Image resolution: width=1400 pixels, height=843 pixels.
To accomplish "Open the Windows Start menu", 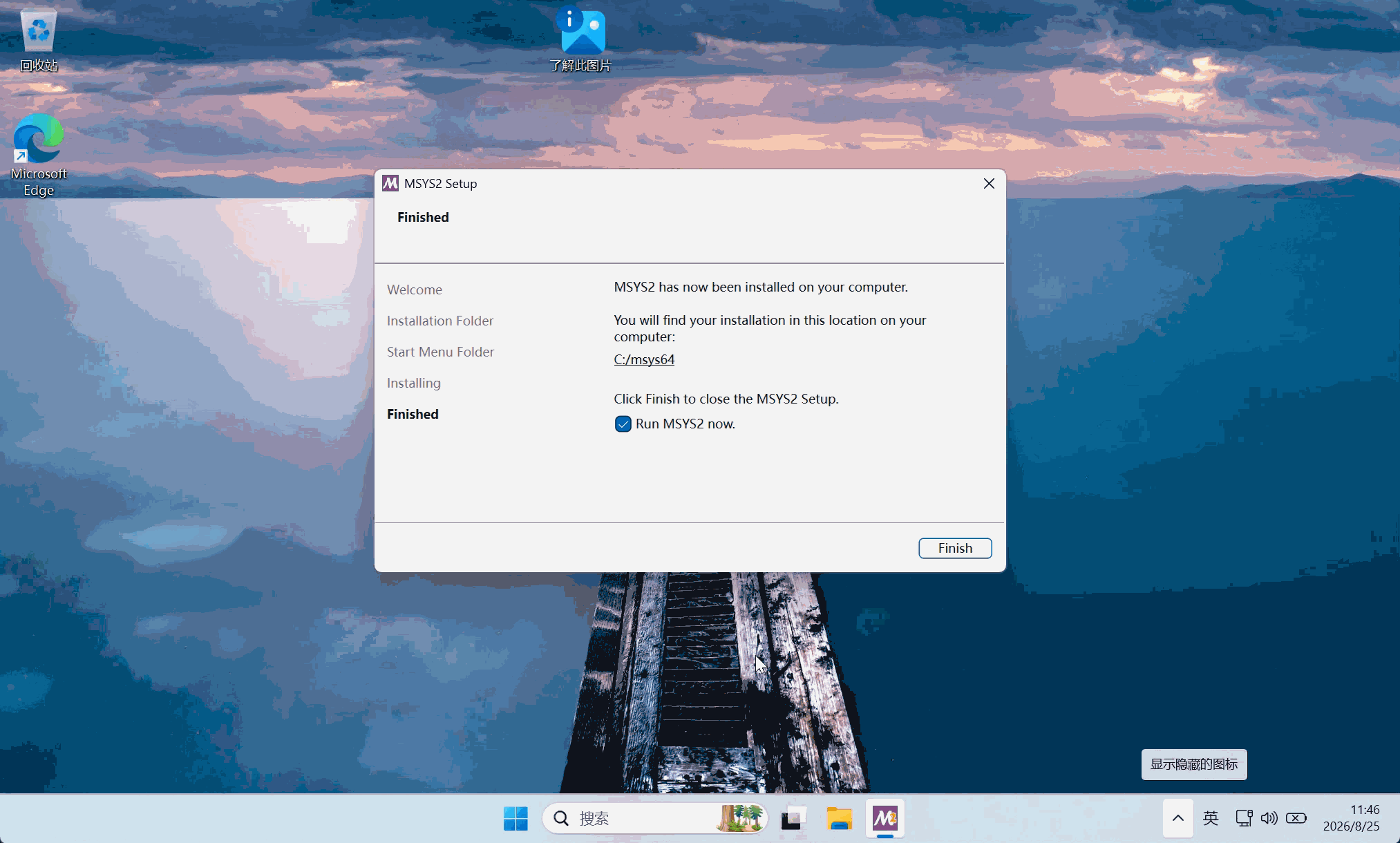I will click(x=515, y=819).
